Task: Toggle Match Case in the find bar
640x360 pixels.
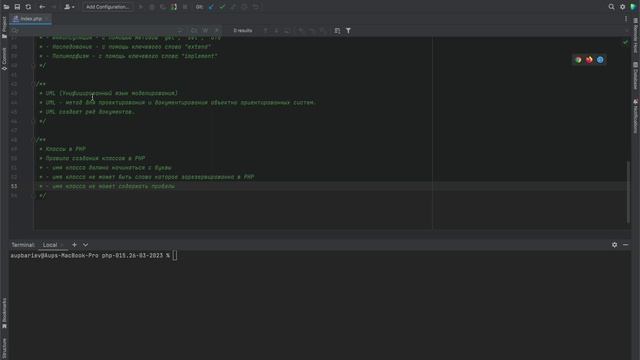Action: tap(194, 31)
